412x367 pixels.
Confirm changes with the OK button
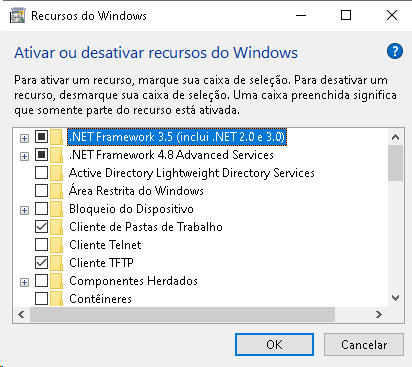coord(274,344)
